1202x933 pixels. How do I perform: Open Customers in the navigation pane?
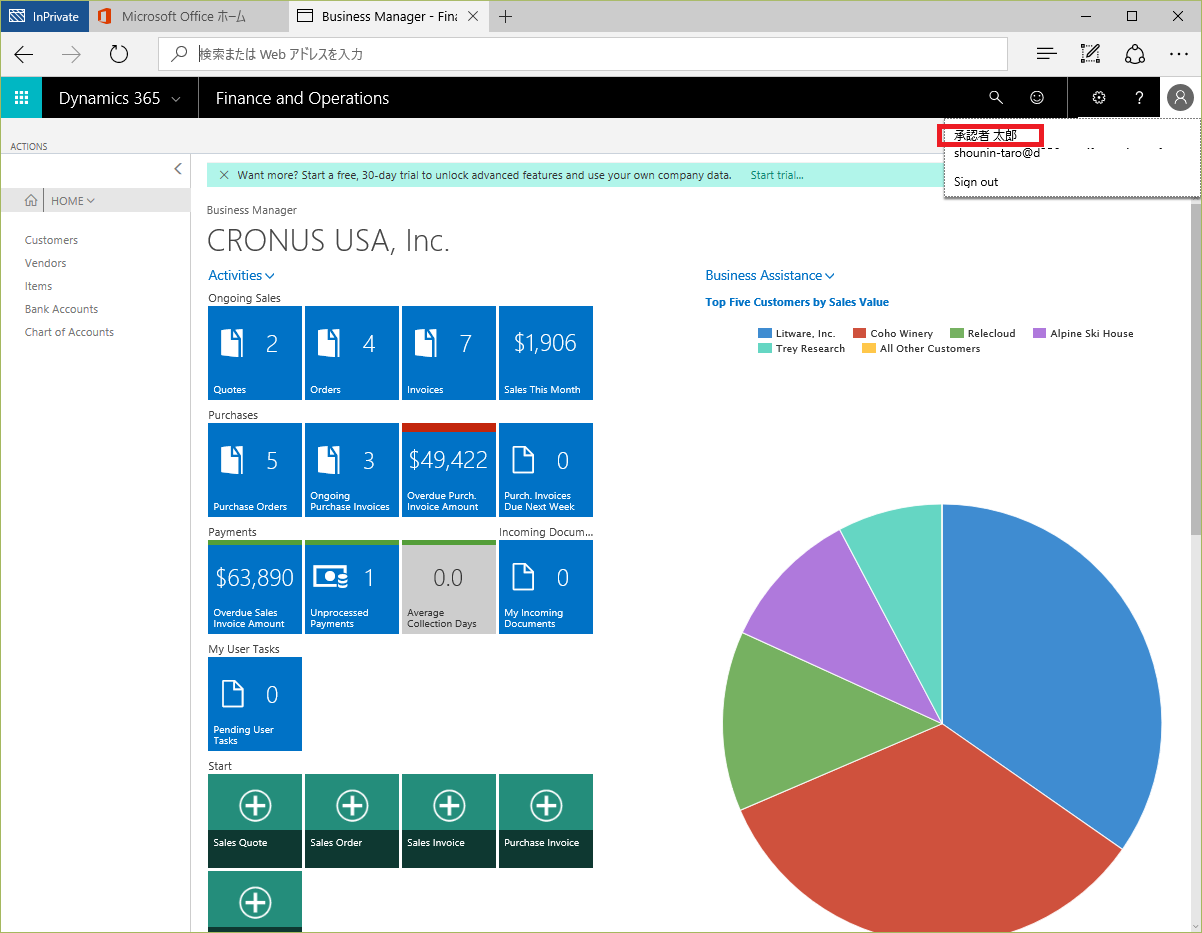click(51, 240)
